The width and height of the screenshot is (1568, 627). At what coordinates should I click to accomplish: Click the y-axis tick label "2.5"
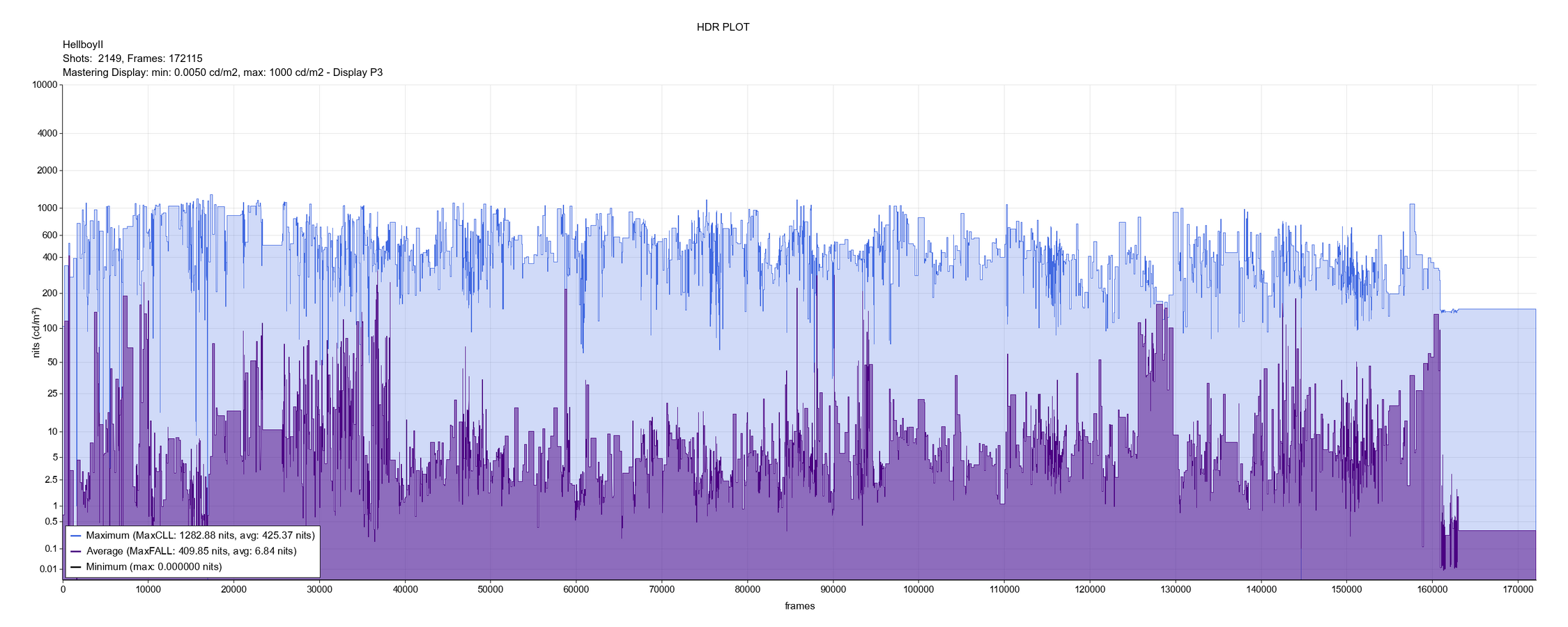tap(51, 480)
